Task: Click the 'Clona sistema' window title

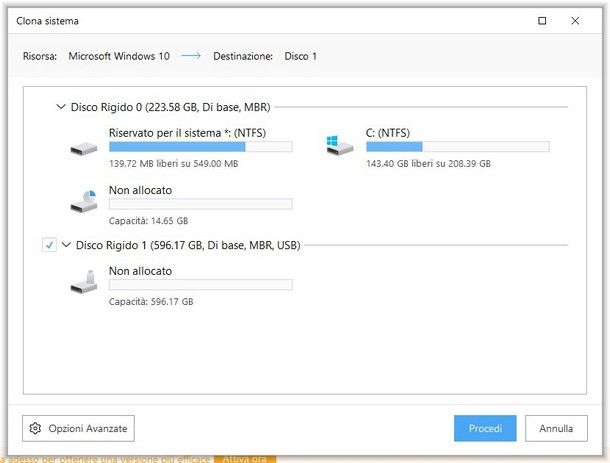Action: (47, 21)
